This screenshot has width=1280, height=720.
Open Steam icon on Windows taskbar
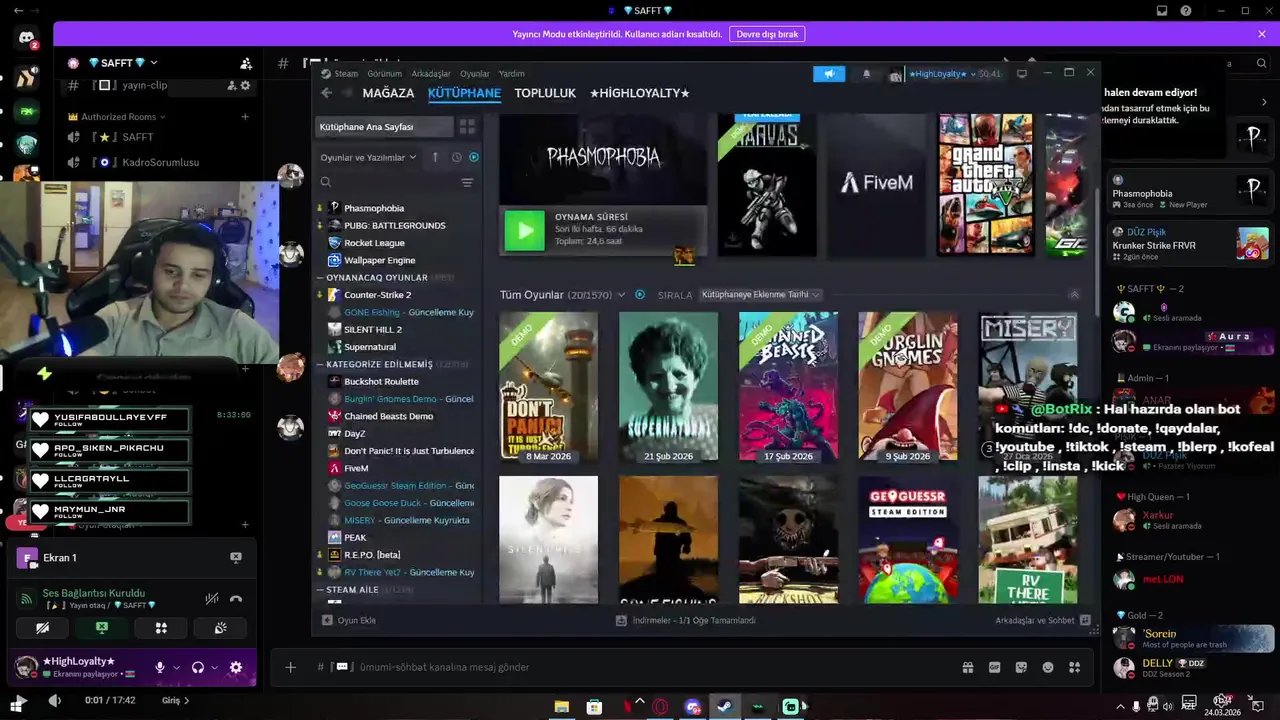click(x=724, y=707)
